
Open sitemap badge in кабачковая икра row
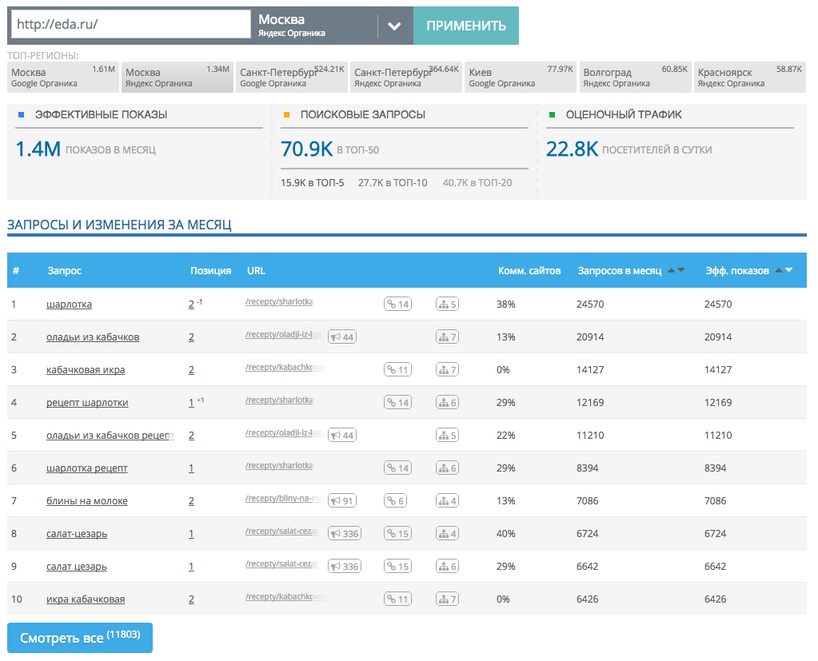[x=447, y=370]
